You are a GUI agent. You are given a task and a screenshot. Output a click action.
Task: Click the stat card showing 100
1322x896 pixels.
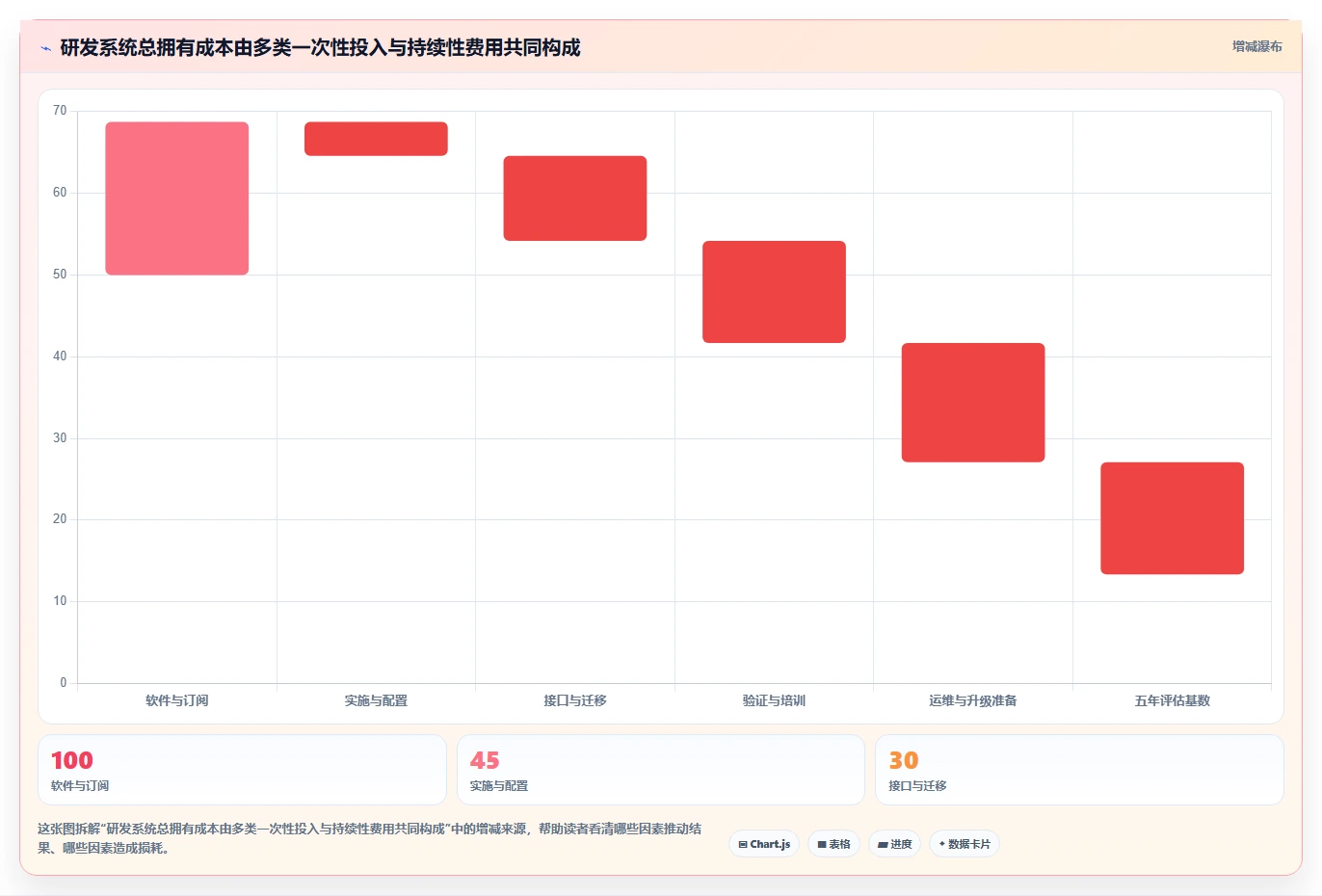[242, 770]
